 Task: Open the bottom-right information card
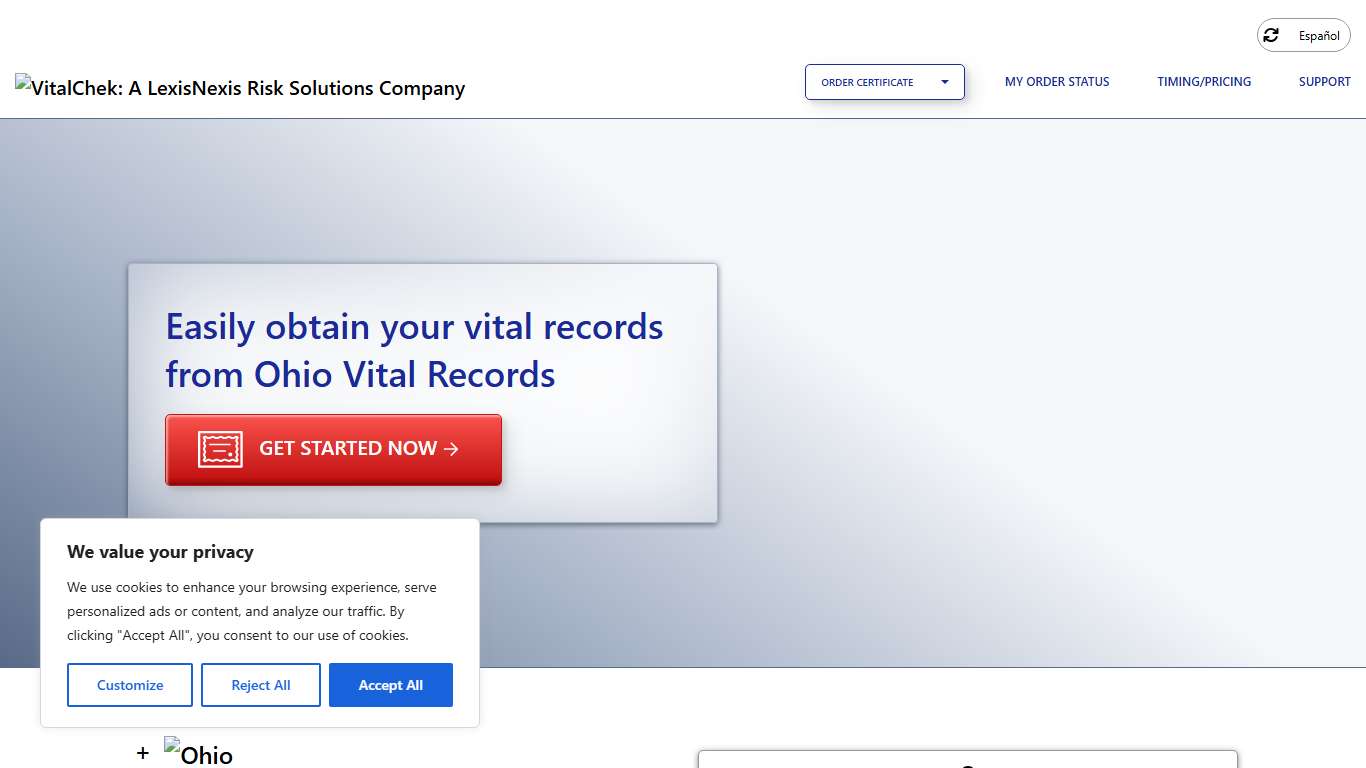coord(968,762)
